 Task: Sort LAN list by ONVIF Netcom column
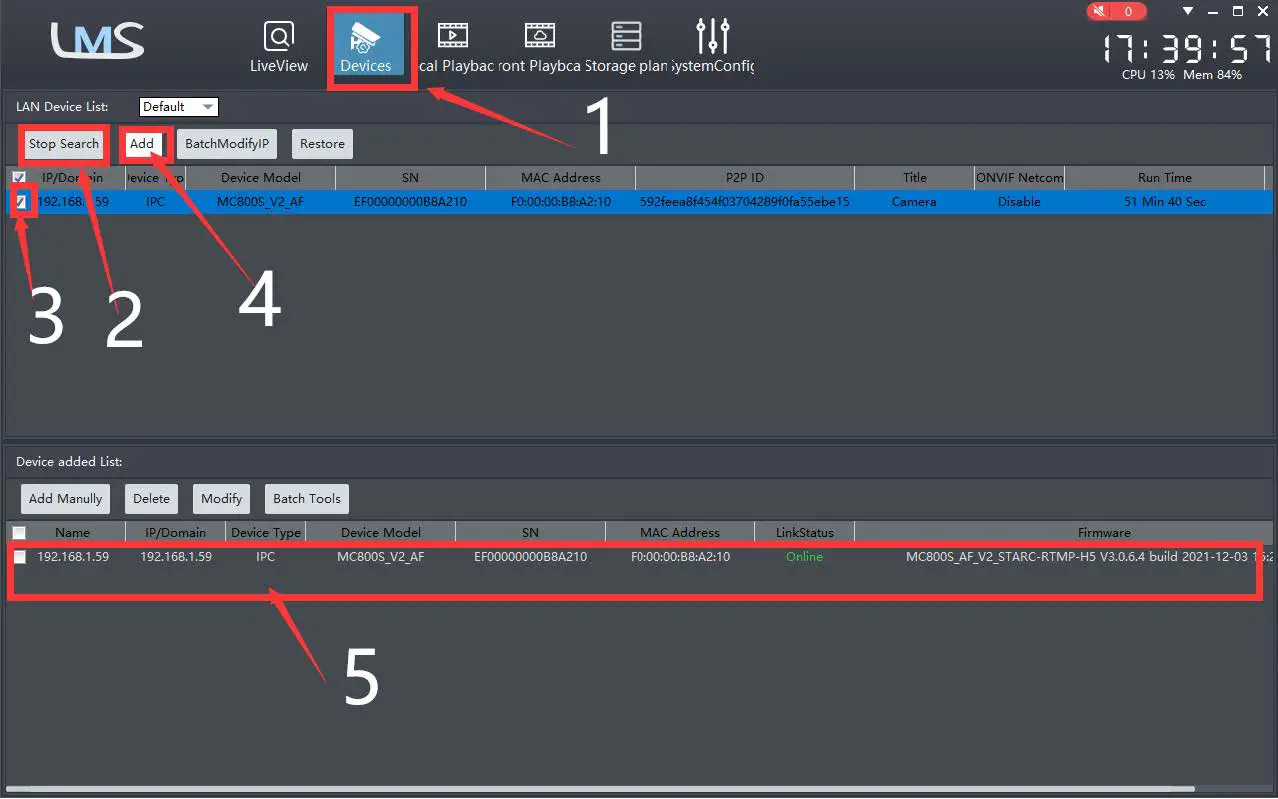point(1020,178)
